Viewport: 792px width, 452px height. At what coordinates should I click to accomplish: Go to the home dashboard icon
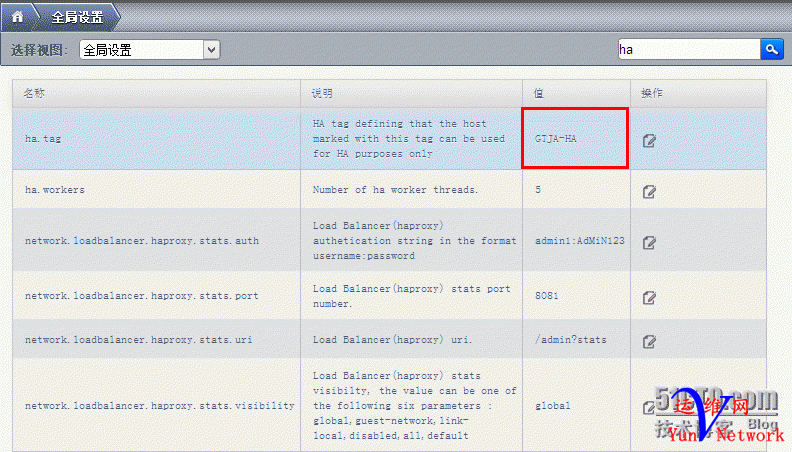pos(18,17)
